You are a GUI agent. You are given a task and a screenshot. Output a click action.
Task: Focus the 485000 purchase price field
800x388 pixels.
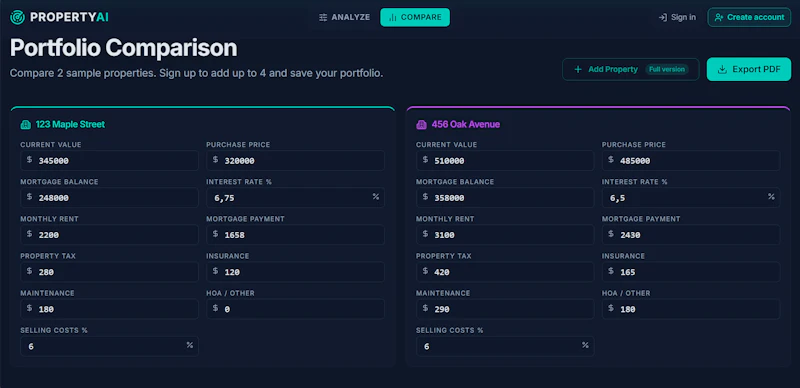[x=691, y=160]
